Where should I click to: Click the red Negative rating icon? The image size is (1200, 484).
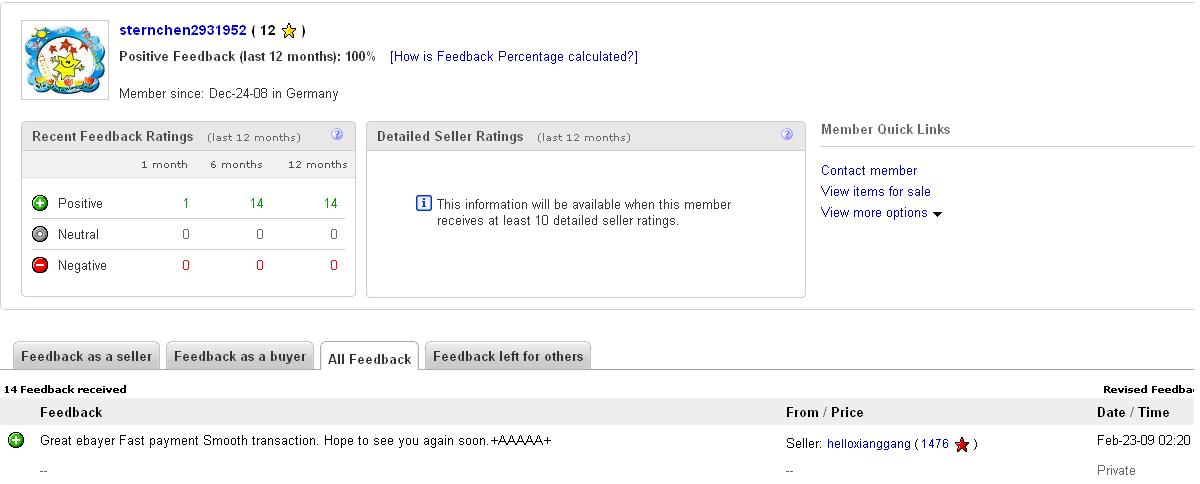pos(40,265)
